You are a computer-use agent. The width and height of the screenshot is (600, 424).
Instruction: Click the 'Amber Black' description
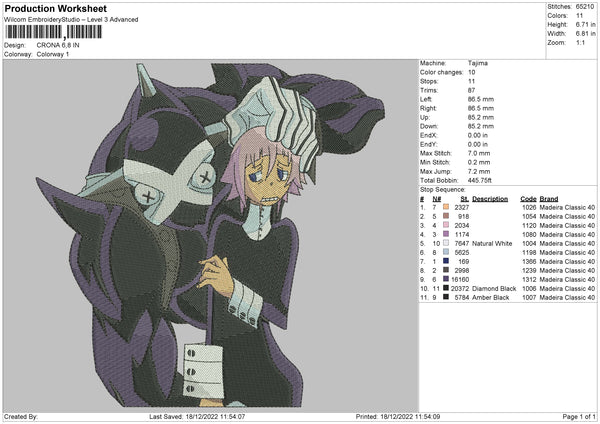(491, 297)
